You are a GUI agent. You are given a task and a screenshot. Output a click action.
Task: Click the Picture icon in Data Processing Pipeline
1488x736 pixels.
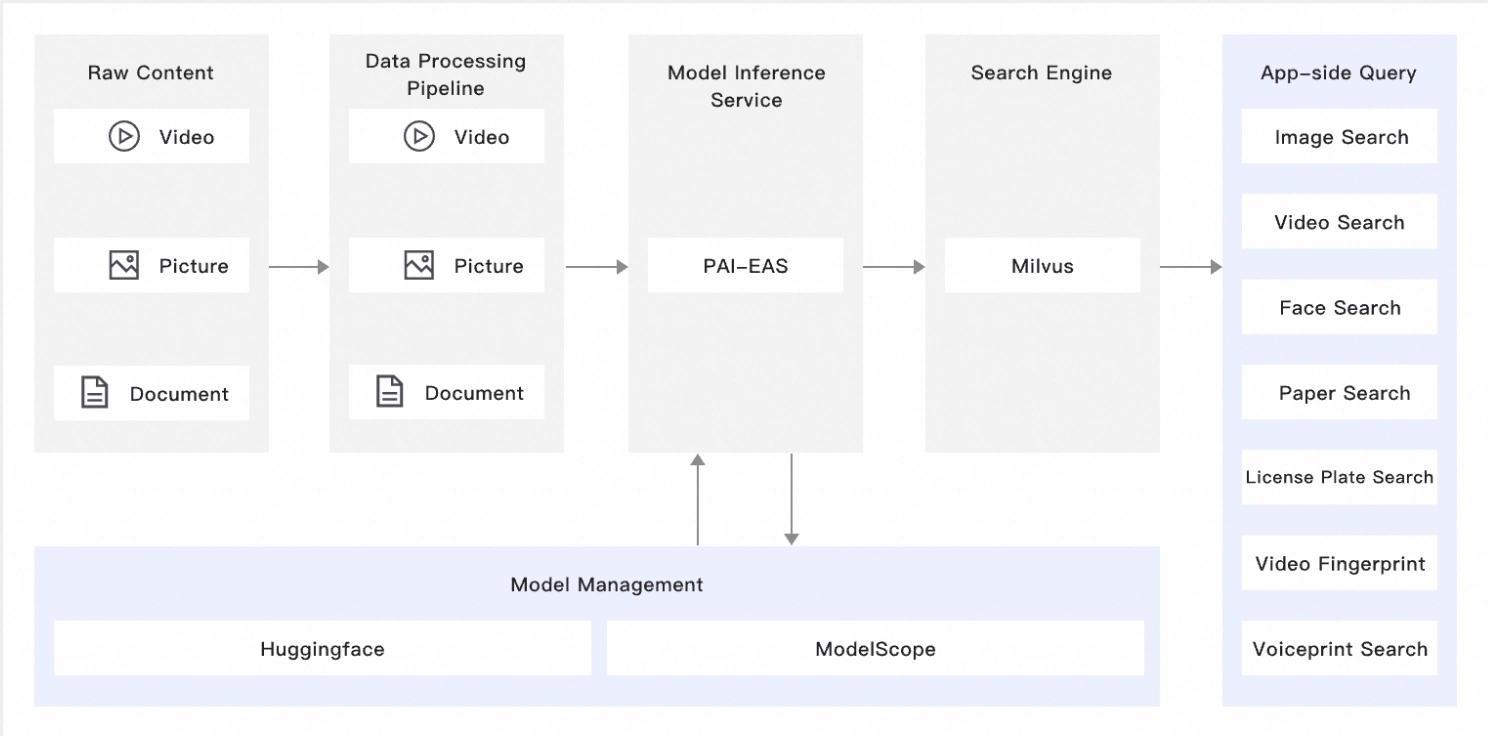point(419,265)
